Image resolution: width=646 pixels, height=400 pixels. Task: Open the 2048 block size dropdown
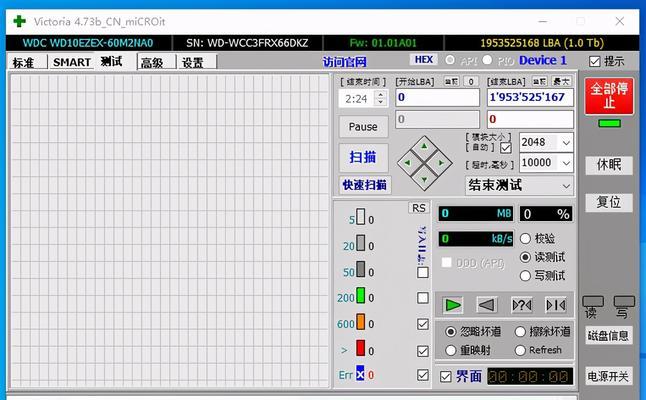[x=566, y=143]
